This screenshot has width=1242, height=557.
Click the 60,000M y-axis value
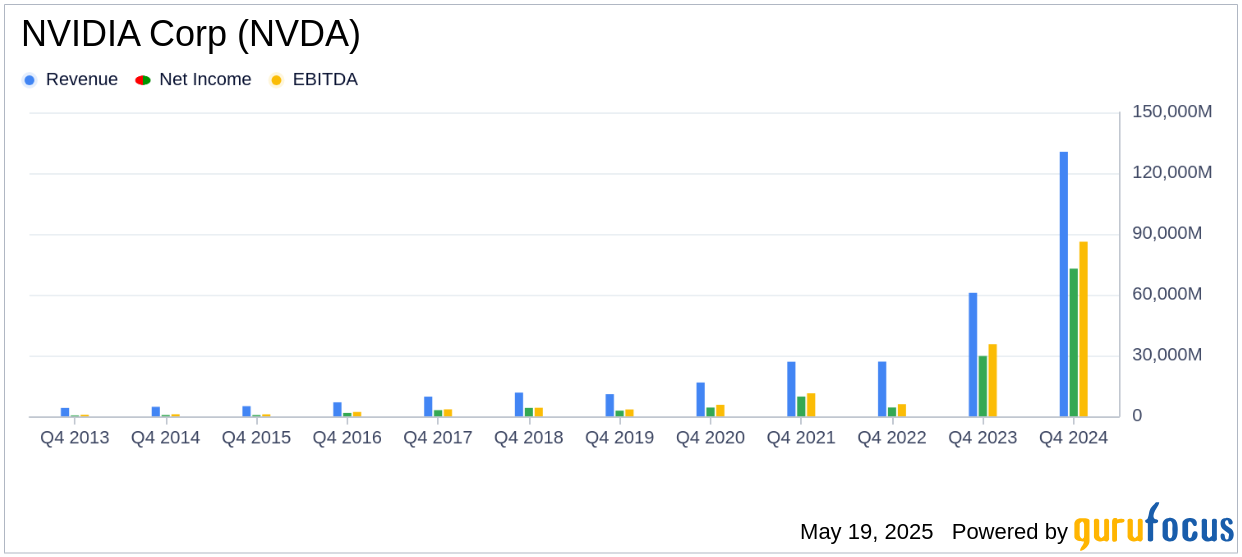pyautogui.click(x=1167, y=294)
